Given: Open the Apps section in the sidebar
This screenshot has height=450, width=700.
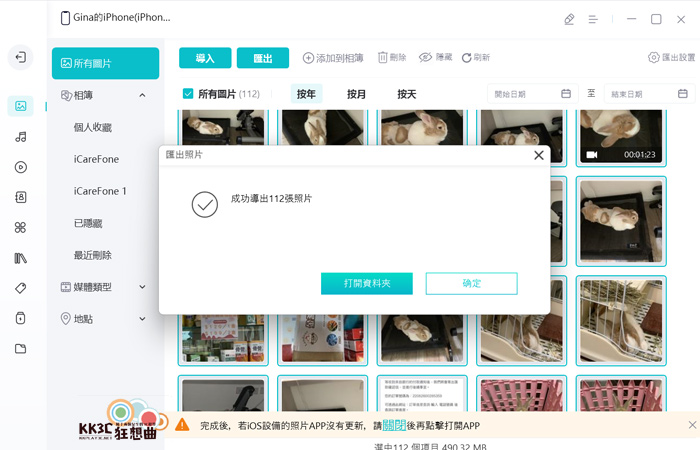Looking at the screenshot, I should tap(21, 228).
